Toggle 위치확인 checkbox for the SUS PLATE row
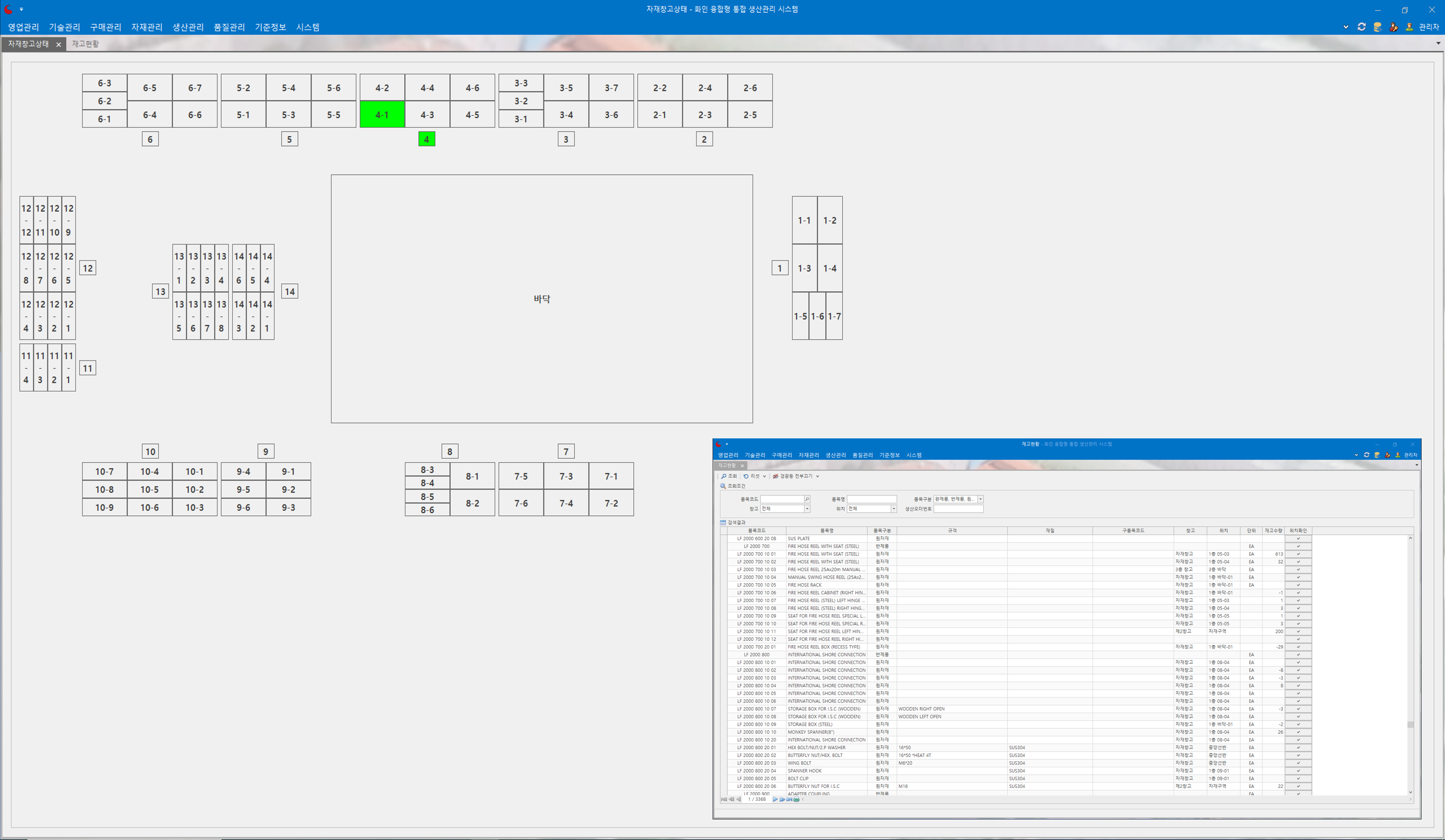 click(x=1298, y=539)
